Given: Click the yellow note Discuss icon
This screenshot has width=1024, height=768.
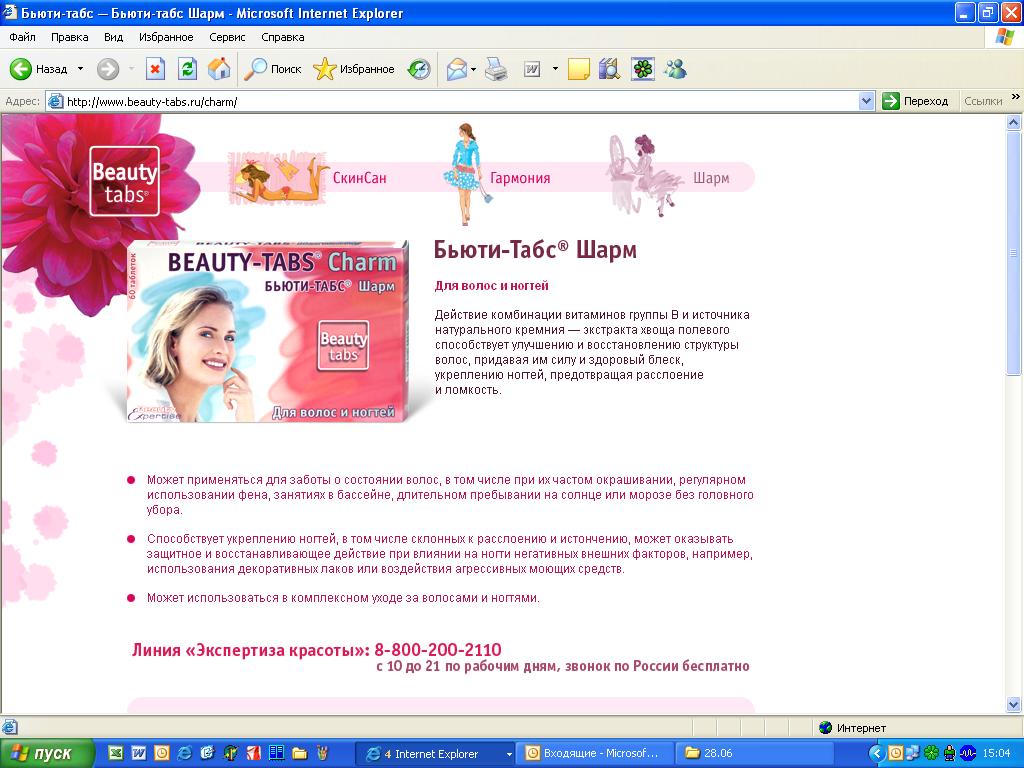Looking at the screenshot, I should 579,69.
